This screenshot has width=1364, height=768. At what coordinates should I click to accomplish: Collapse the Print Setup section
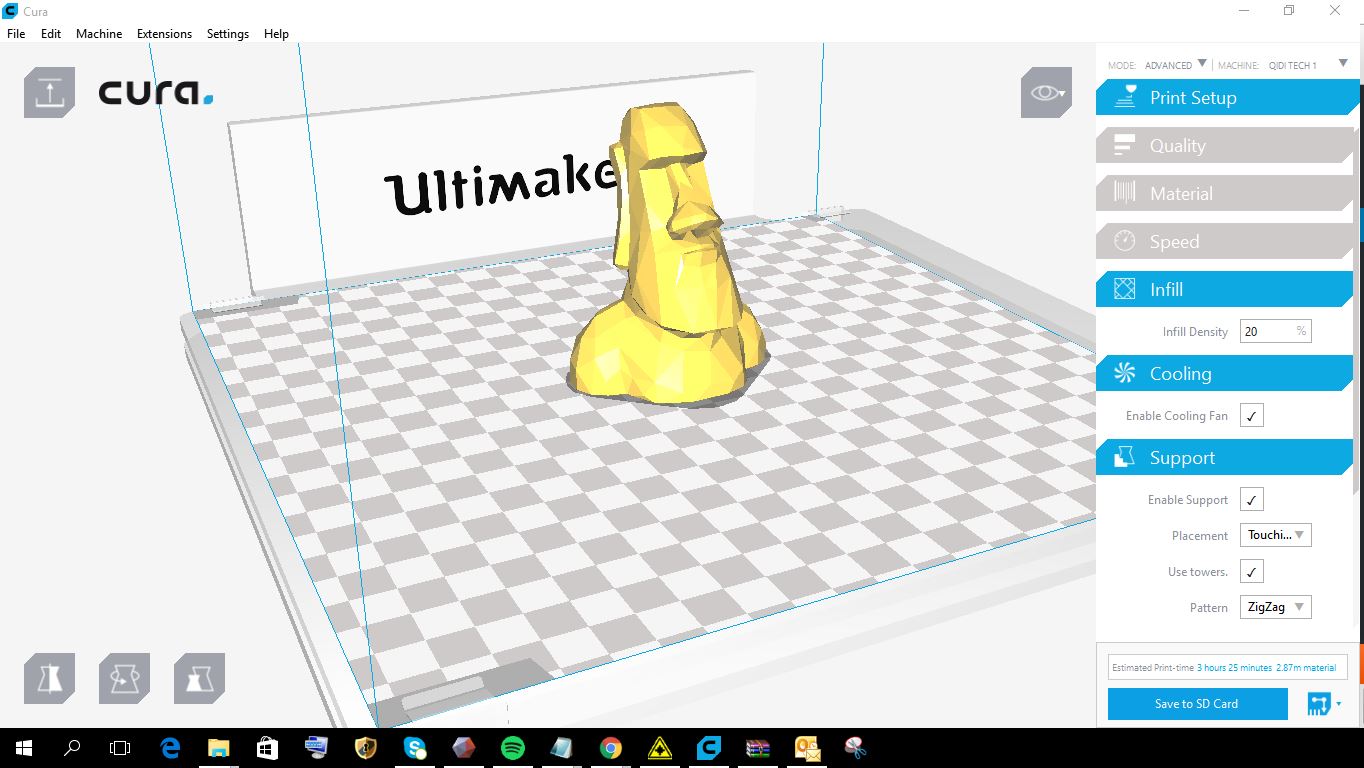tap(1228, 98)
